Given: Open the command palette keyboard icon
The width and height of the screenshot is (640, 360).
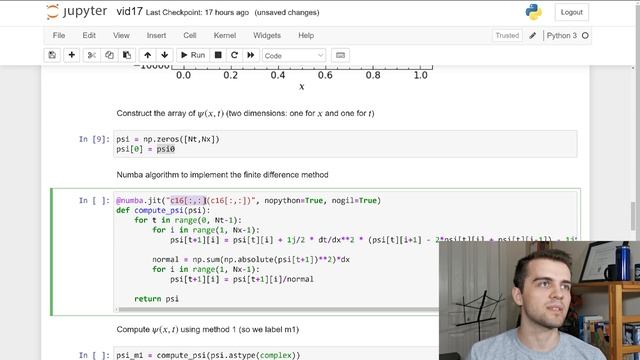Looking at the screenshot, I should click(340, 55).
